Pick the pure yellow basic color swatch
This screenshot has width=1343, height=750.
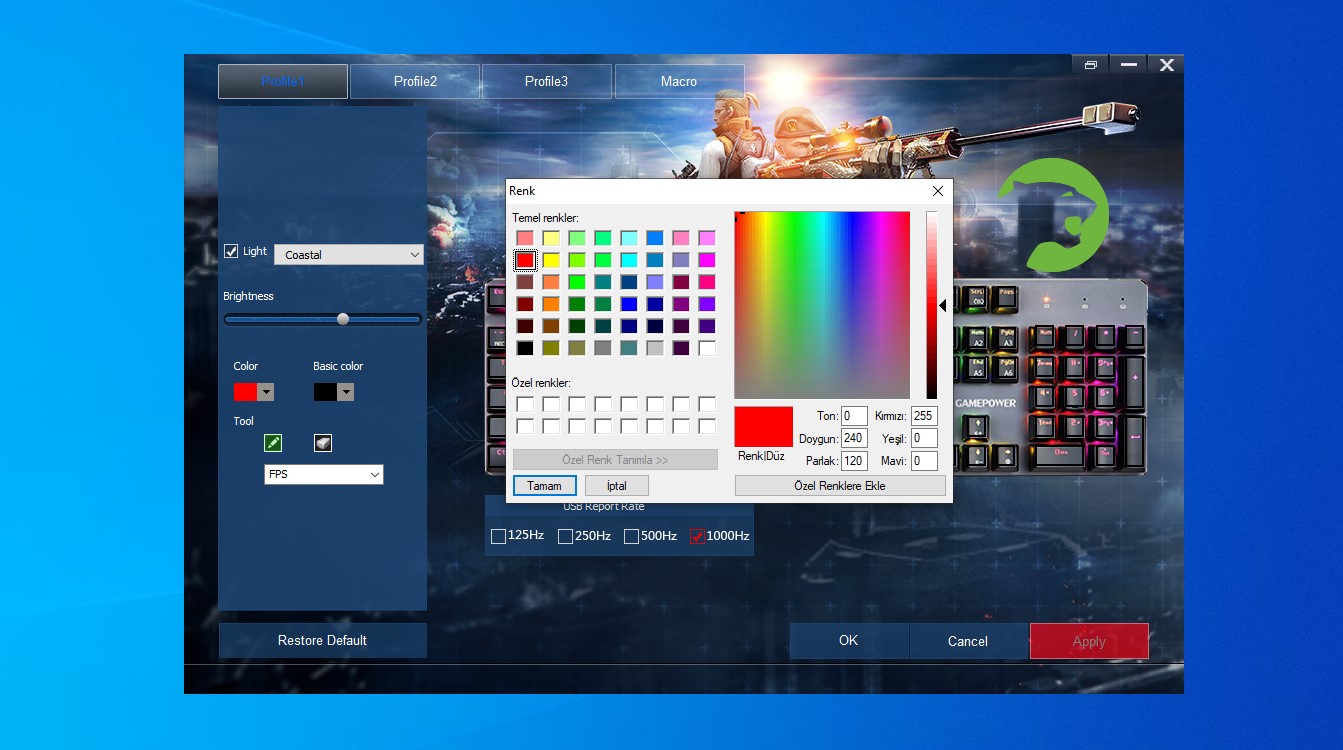tap(551, 260)
